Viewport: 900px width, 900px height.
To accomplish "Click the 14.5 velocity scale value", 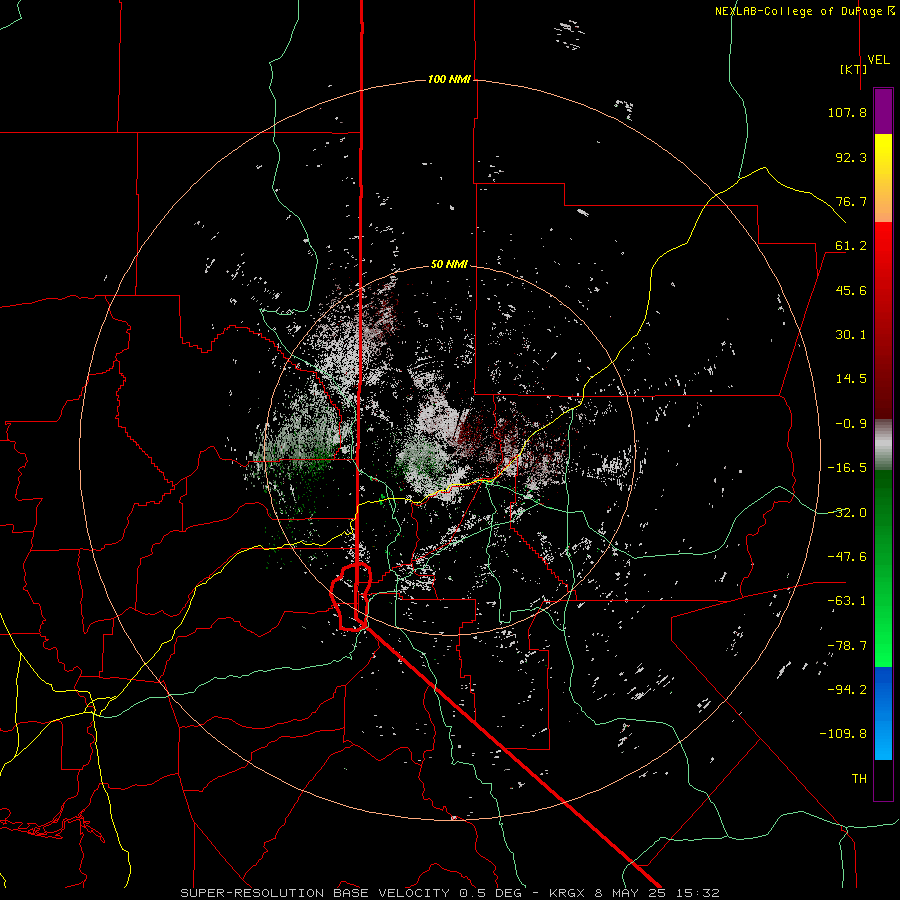I will (x=851, y=379).
